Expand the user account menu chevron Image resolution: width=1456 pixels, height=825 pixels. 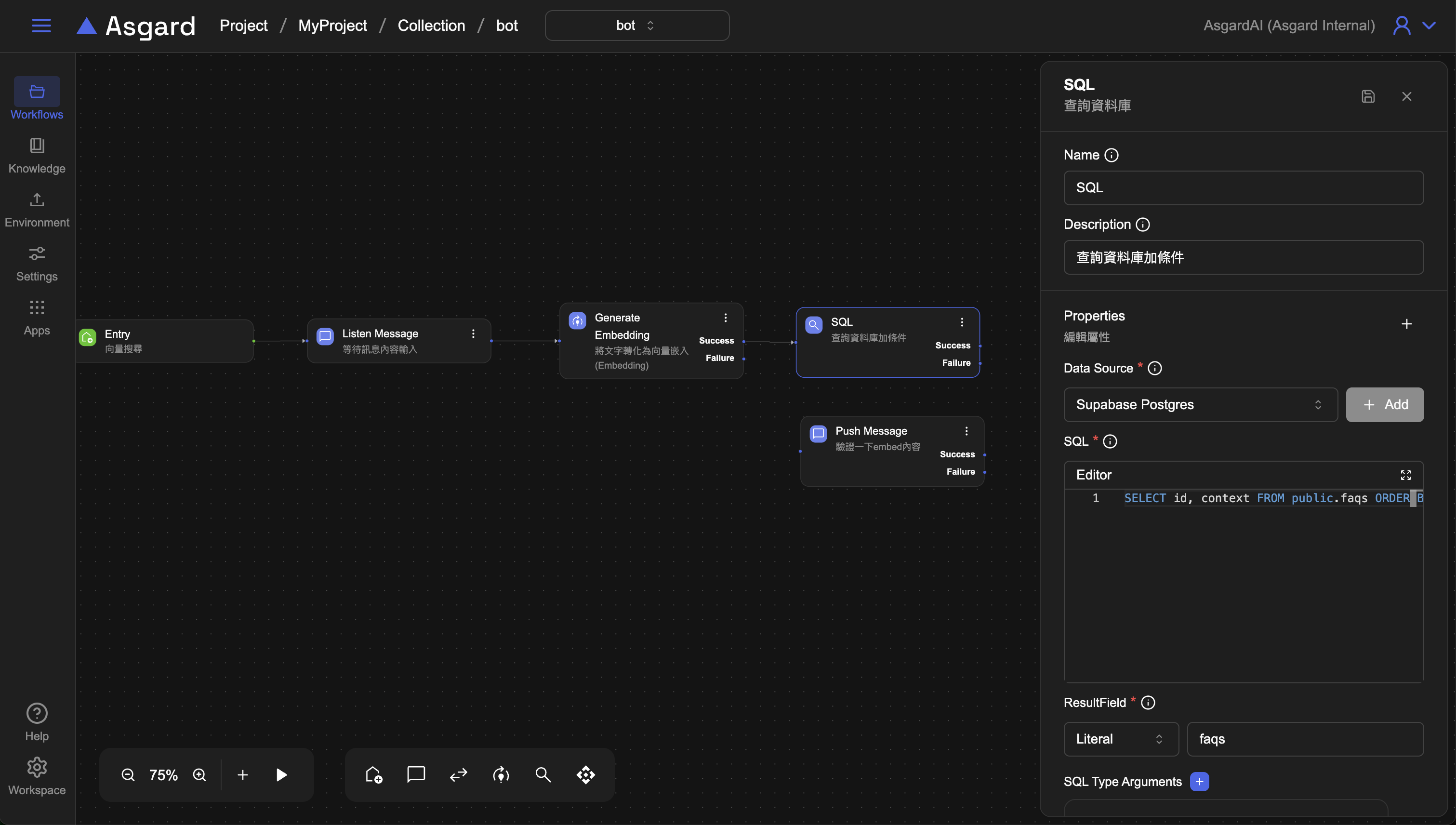(x=1430, y=26)
